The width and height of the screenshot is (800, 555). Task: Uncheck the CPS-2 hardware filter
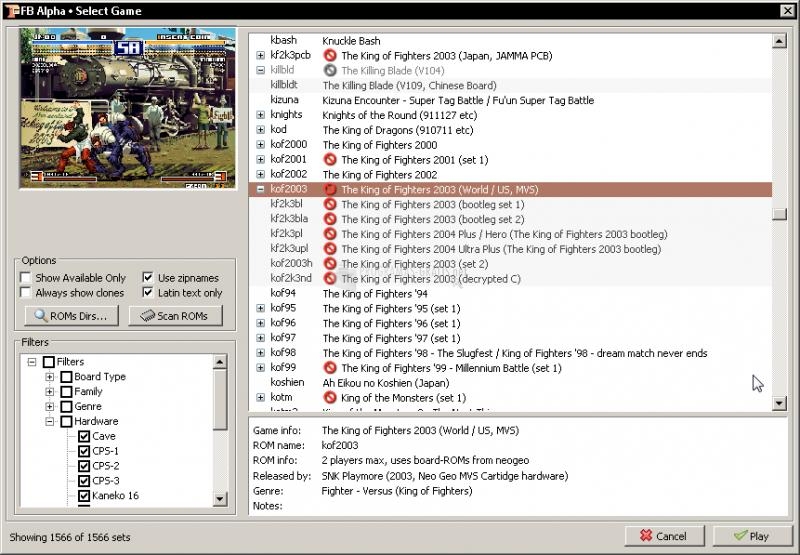(84, 466)
